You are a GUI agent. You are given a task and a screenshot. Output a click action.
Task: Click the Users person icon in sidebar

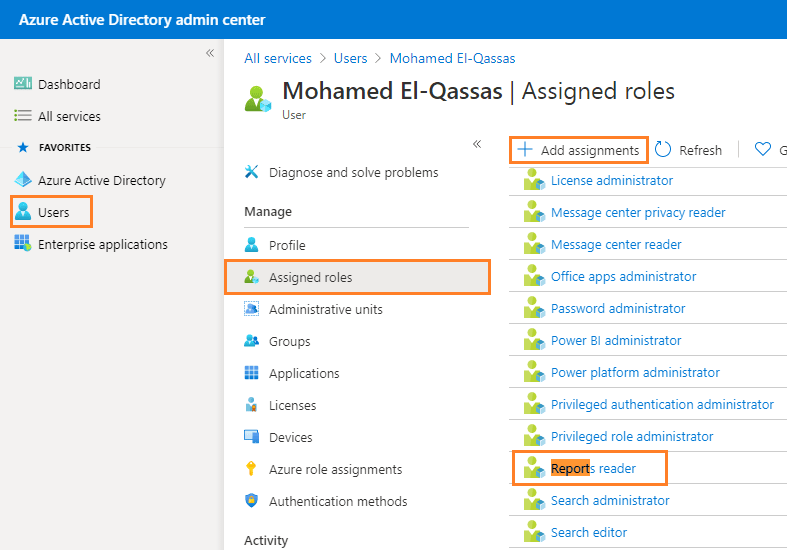(x=23, y=211)
